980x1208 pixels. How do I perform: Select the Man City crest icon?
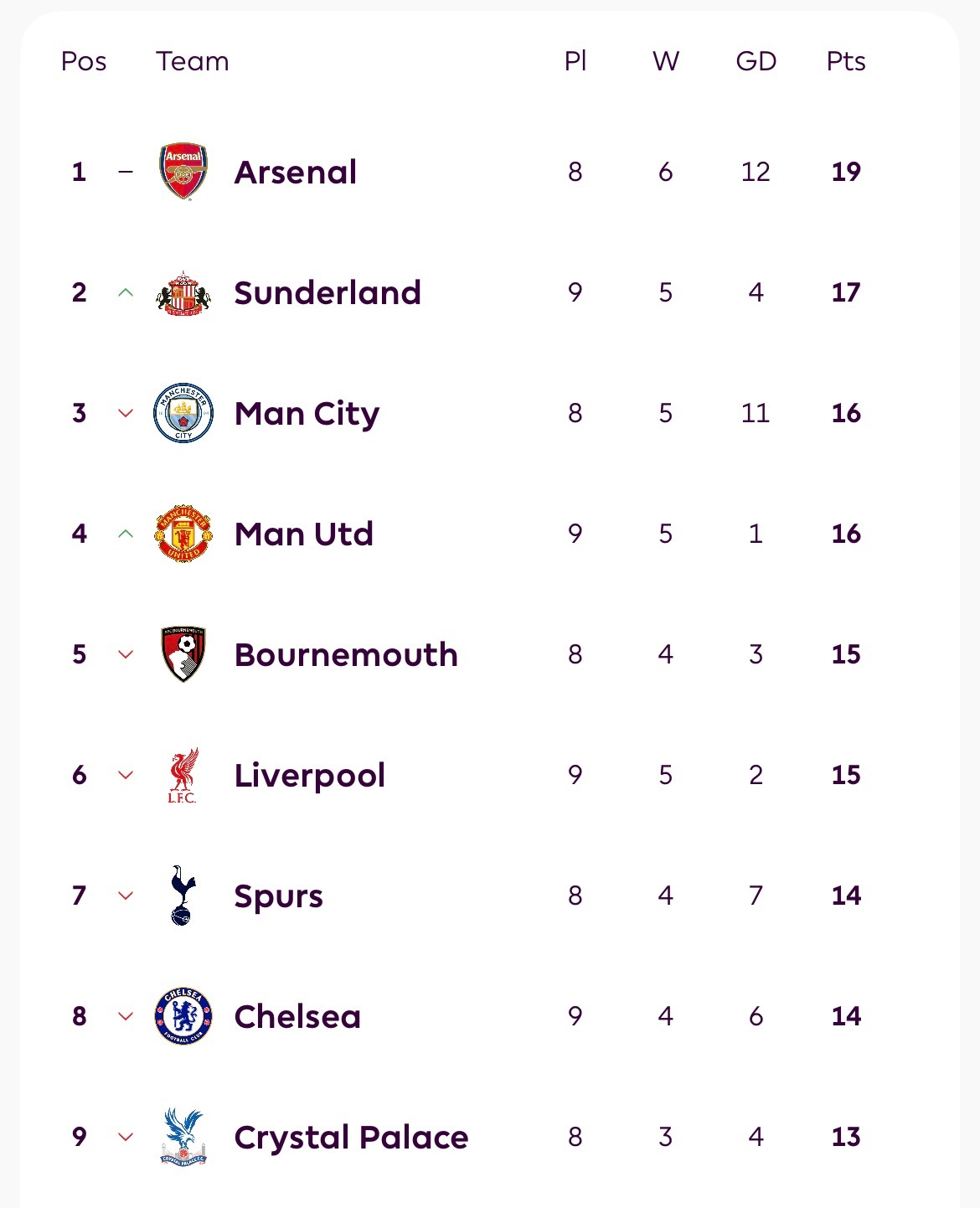tap(183, 413)
